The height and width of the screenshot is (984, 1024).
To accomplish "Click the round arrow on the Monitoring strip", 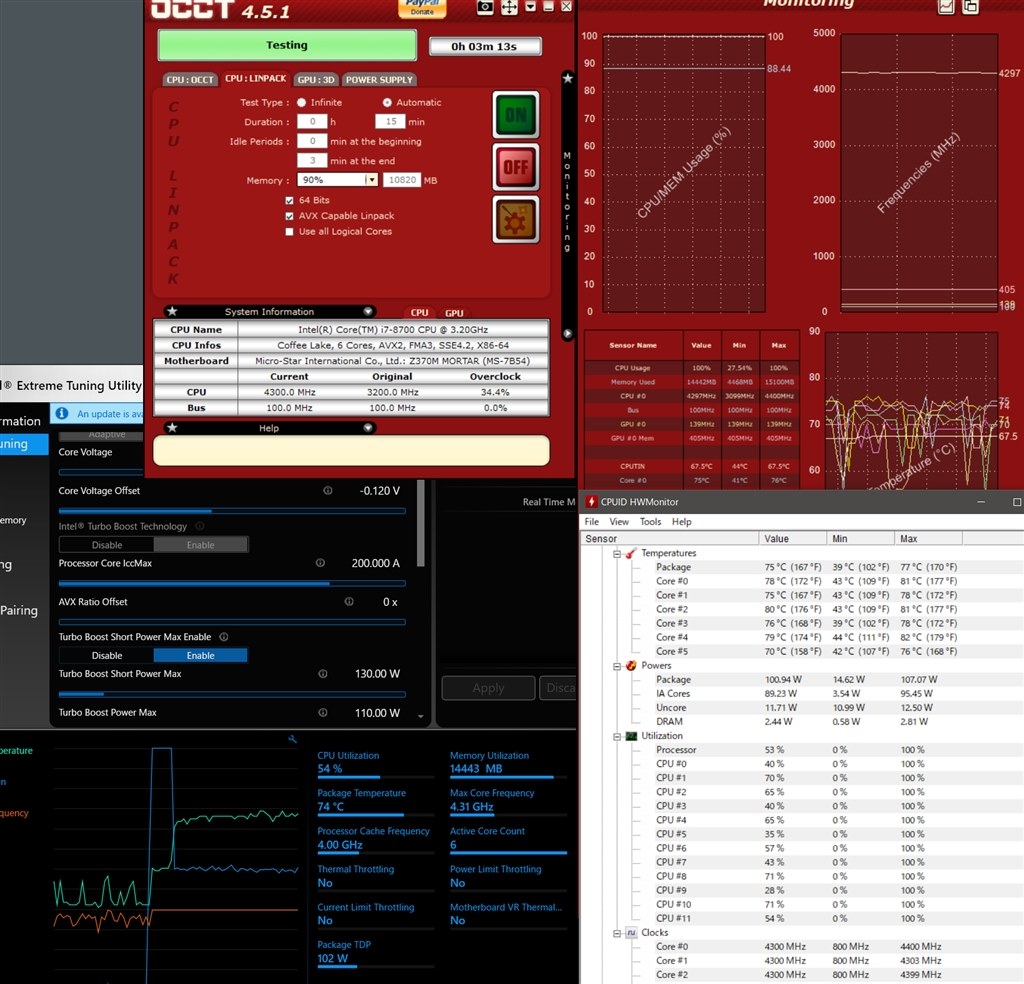I will pyautogui.click(x=568, y=333).
